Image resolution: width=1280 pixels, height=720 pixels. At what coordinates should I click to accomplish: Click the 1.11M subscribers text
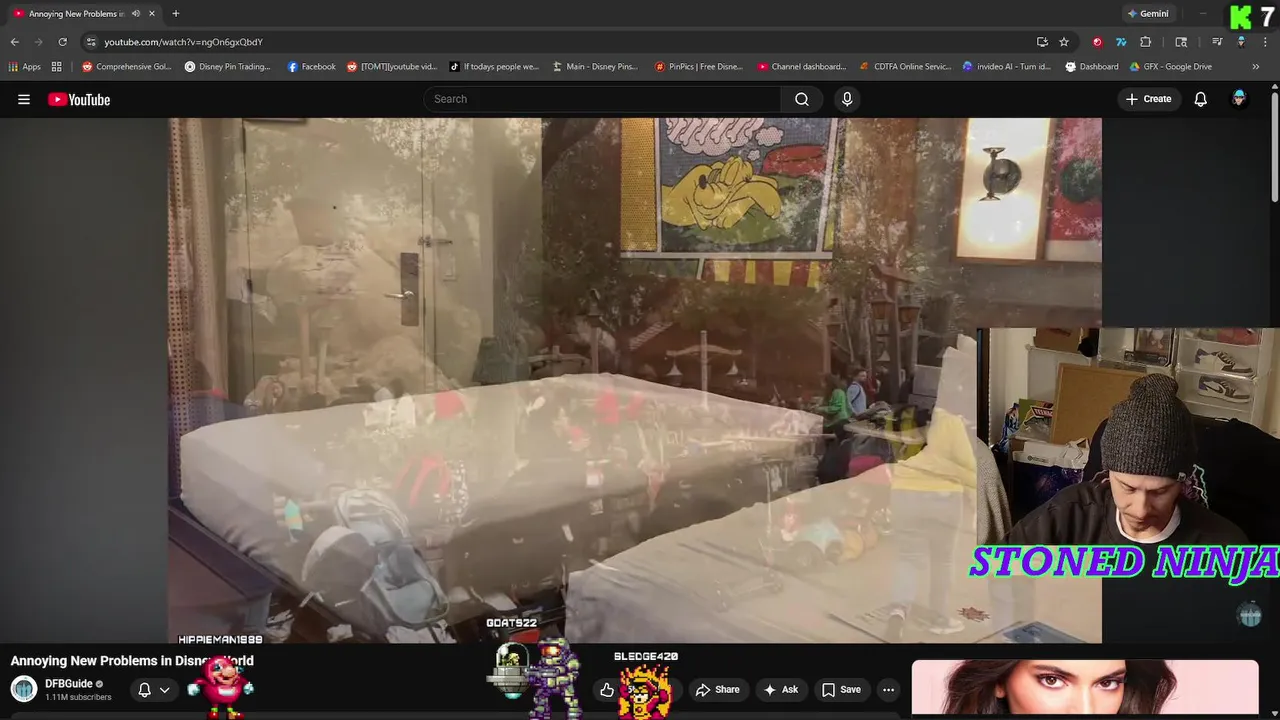78,697
